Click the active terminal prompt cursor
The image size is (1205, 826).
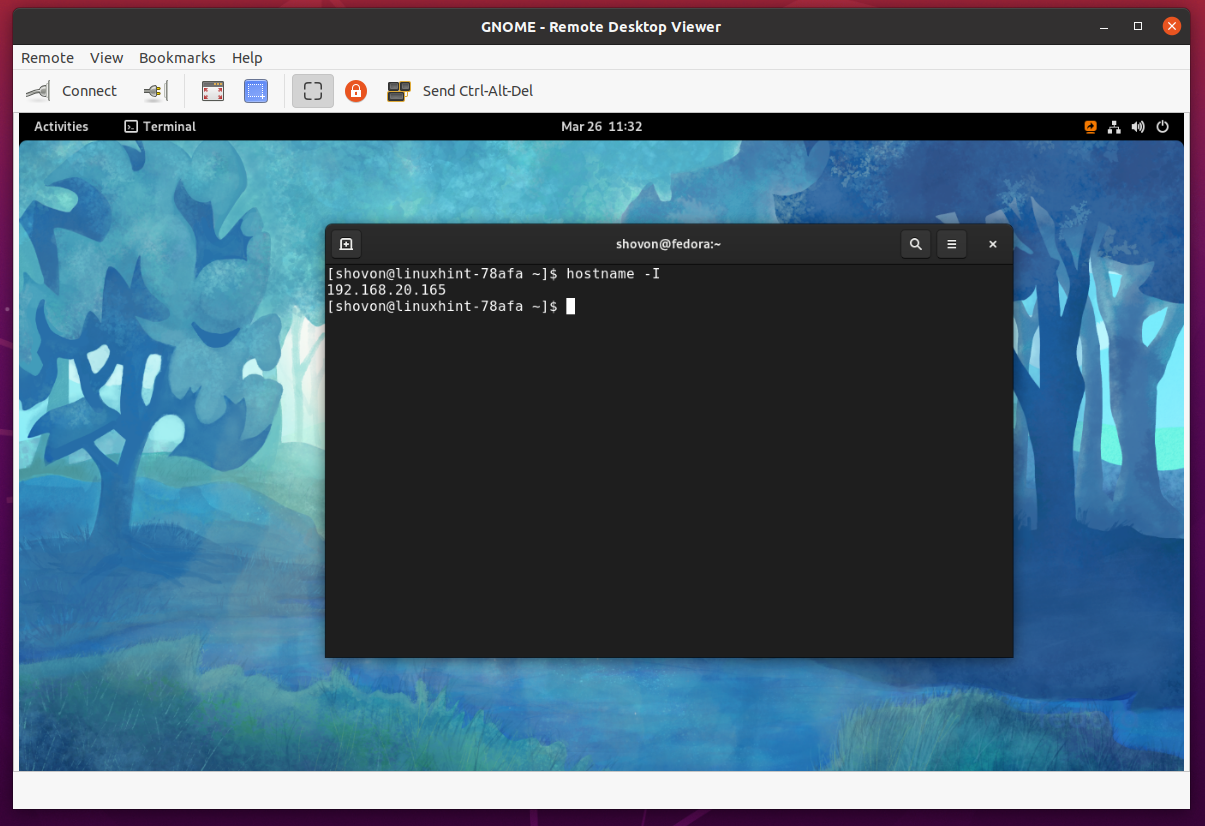571,306
